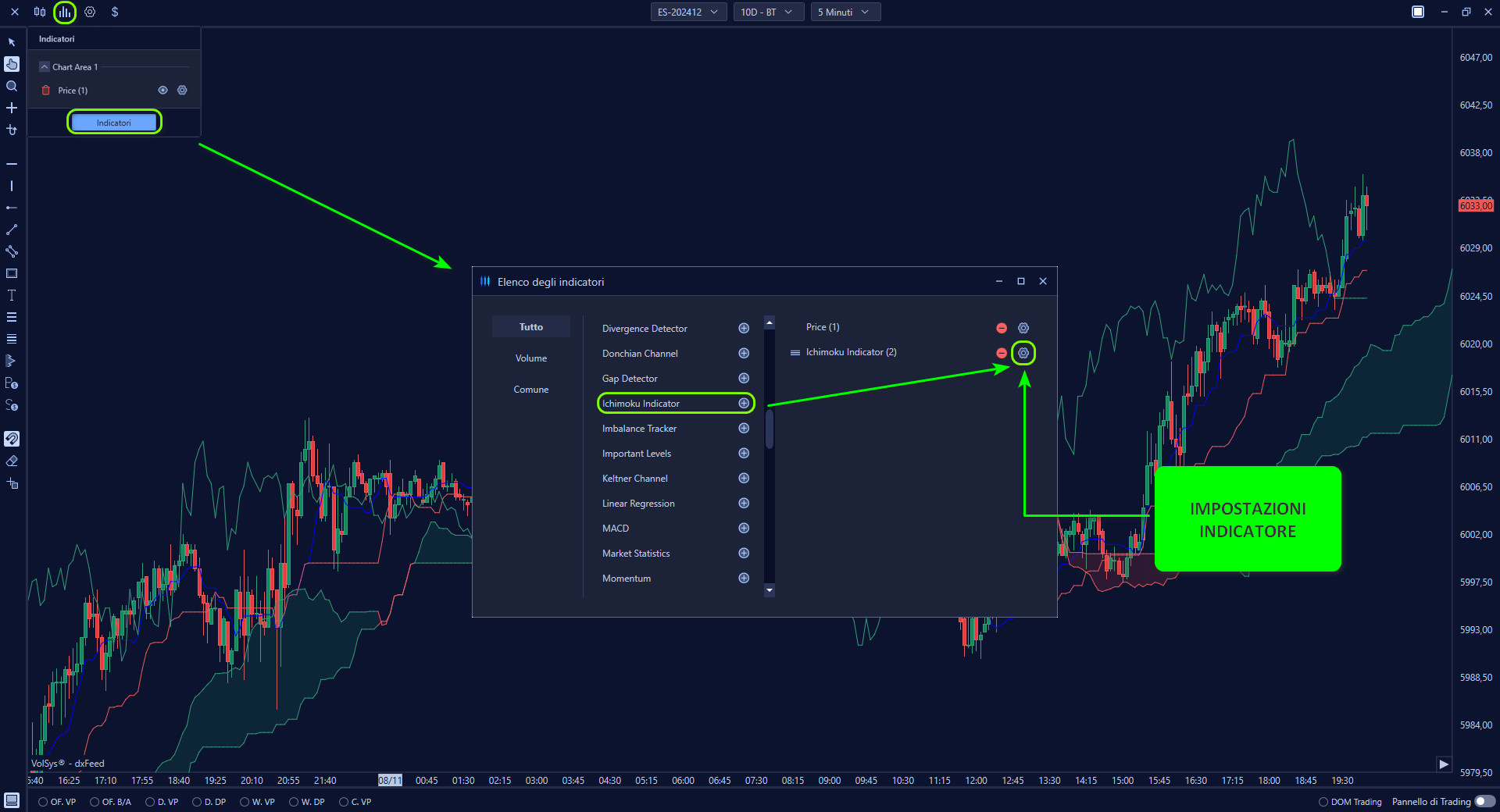Select the W. DP radio button
1500x812 pixels.
pos(294,802)
